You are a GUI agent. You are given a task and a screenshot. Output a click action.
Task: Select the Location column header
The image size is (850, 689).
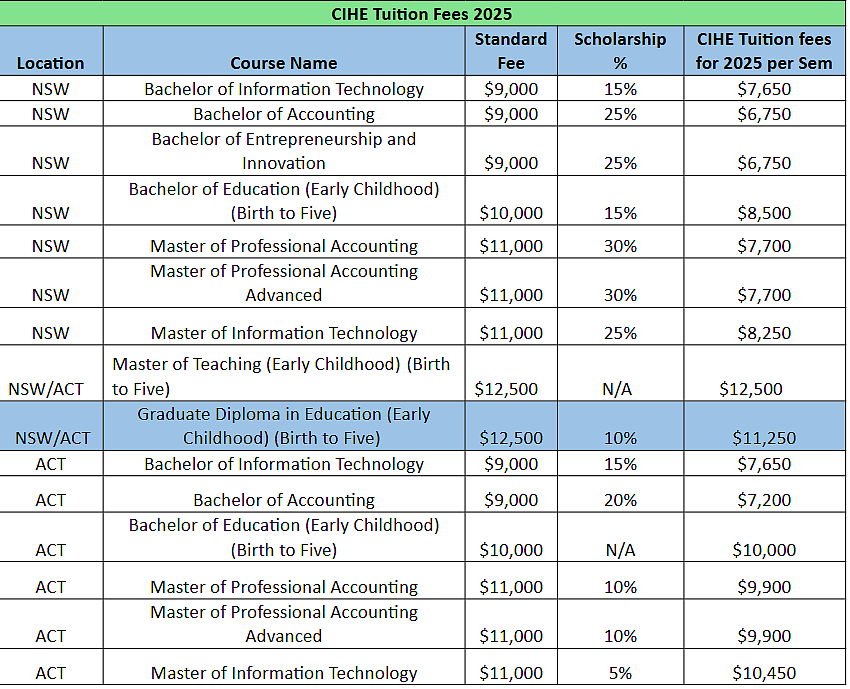(51, 63)
